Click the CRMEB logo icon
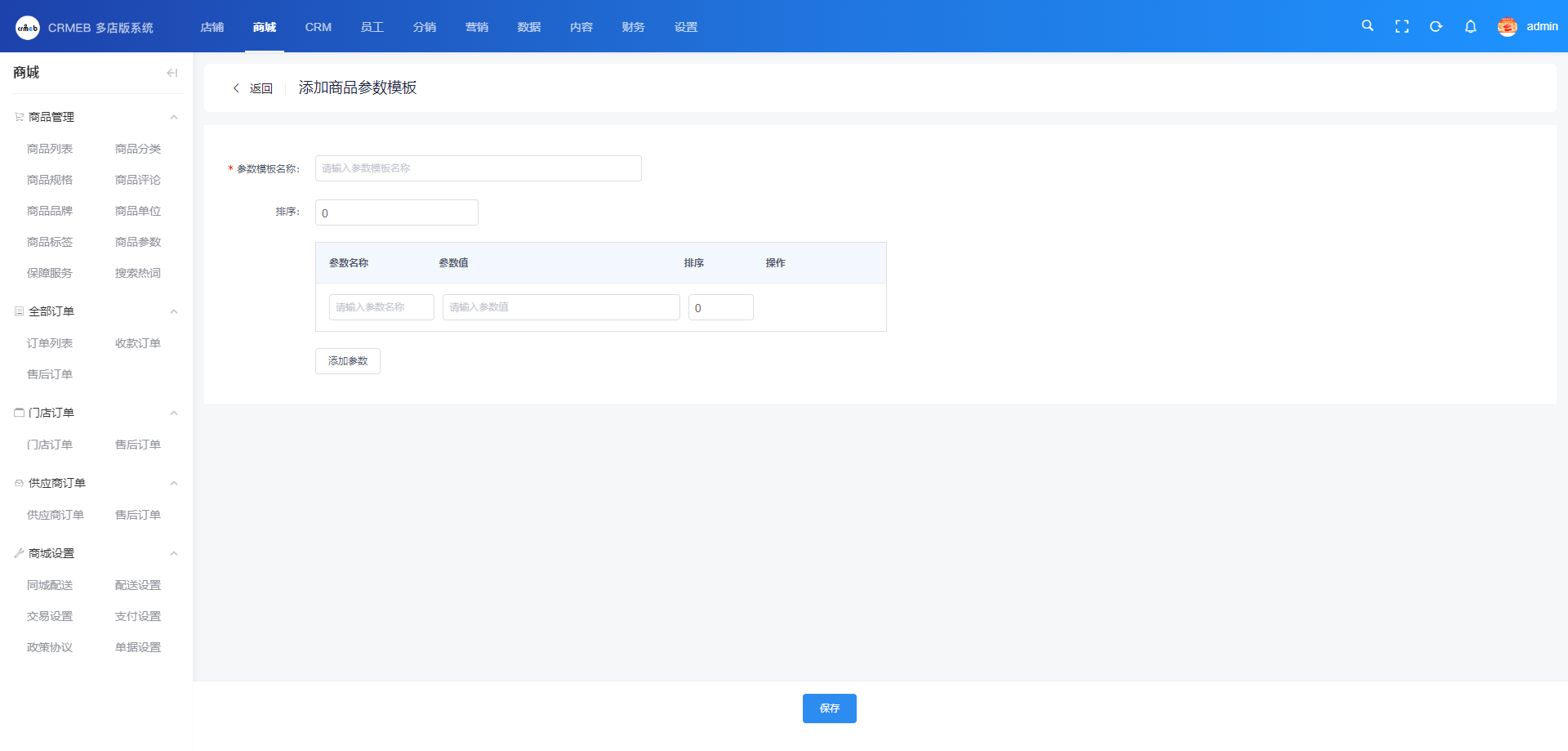 27,27
